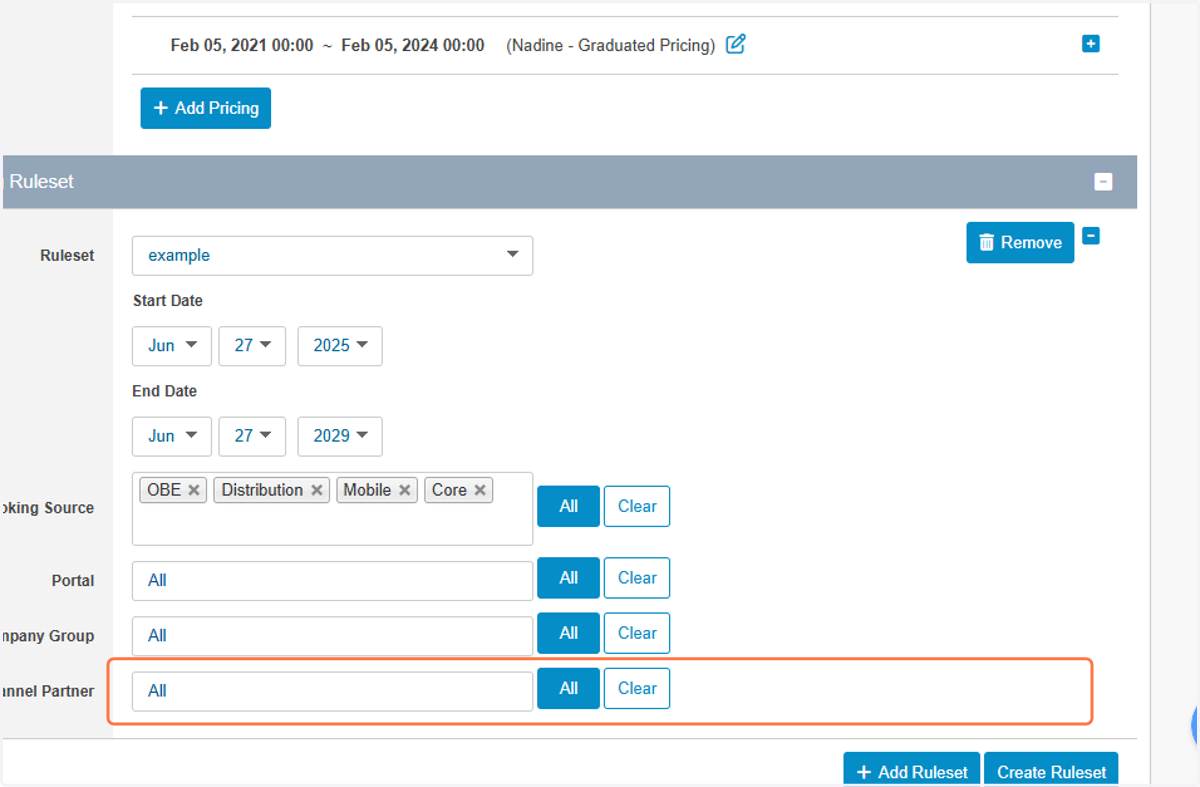Click the Company Group input field
Image resolution: width=1200 pixels, height=787 pixels.
coord(332,635)
